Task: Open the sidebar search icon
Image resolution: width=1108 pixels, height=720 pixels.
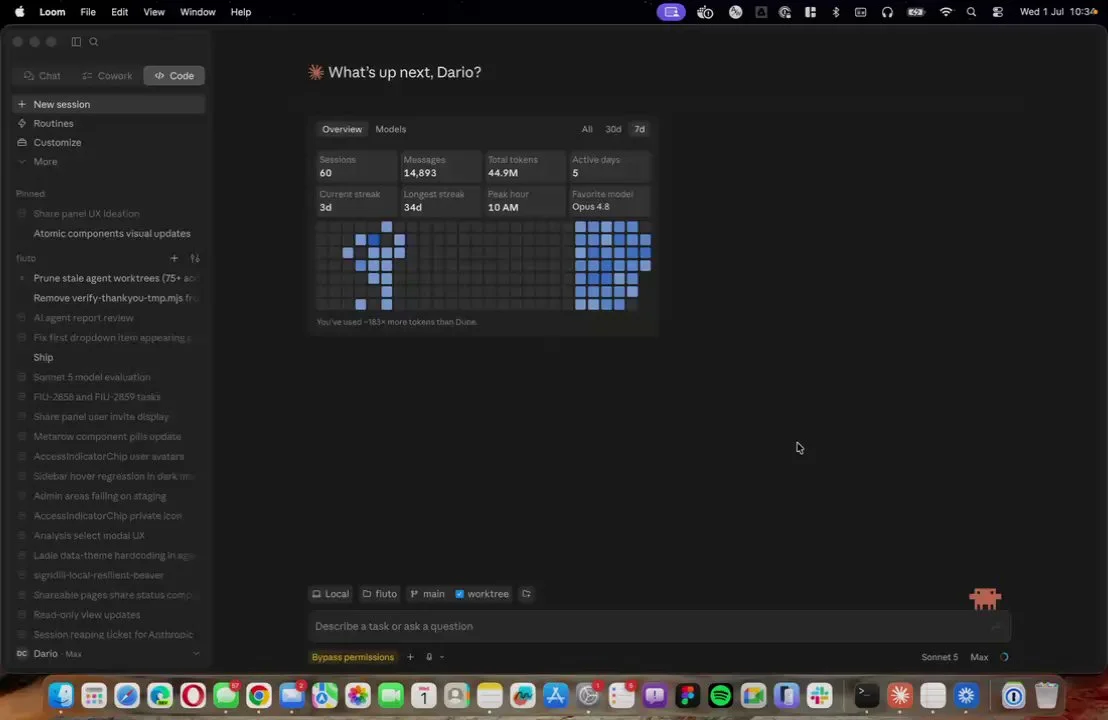Action: [93, 42]
